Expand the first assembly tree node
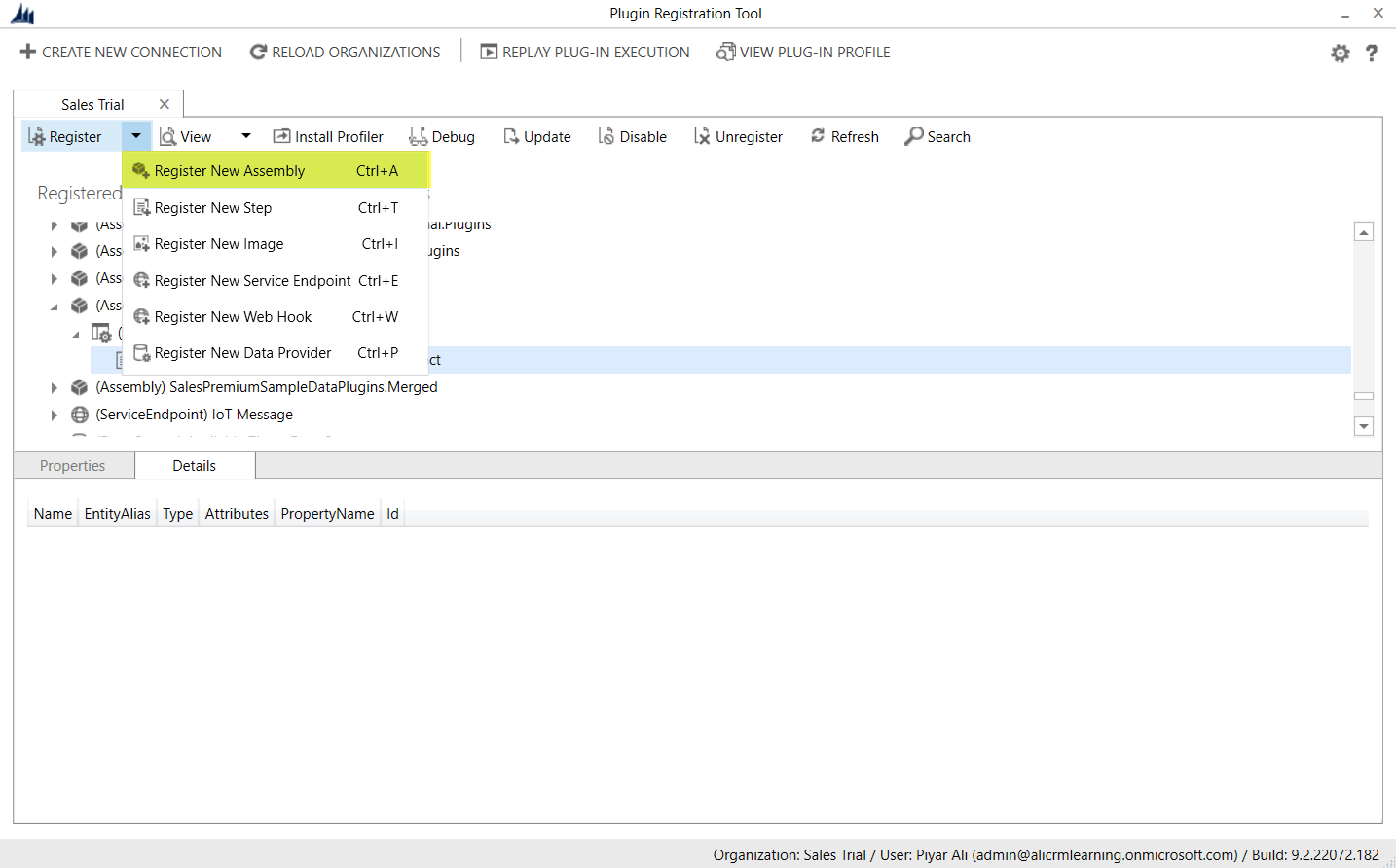The height and width of the screenshot is (868, 1396). tap(55, 225)
